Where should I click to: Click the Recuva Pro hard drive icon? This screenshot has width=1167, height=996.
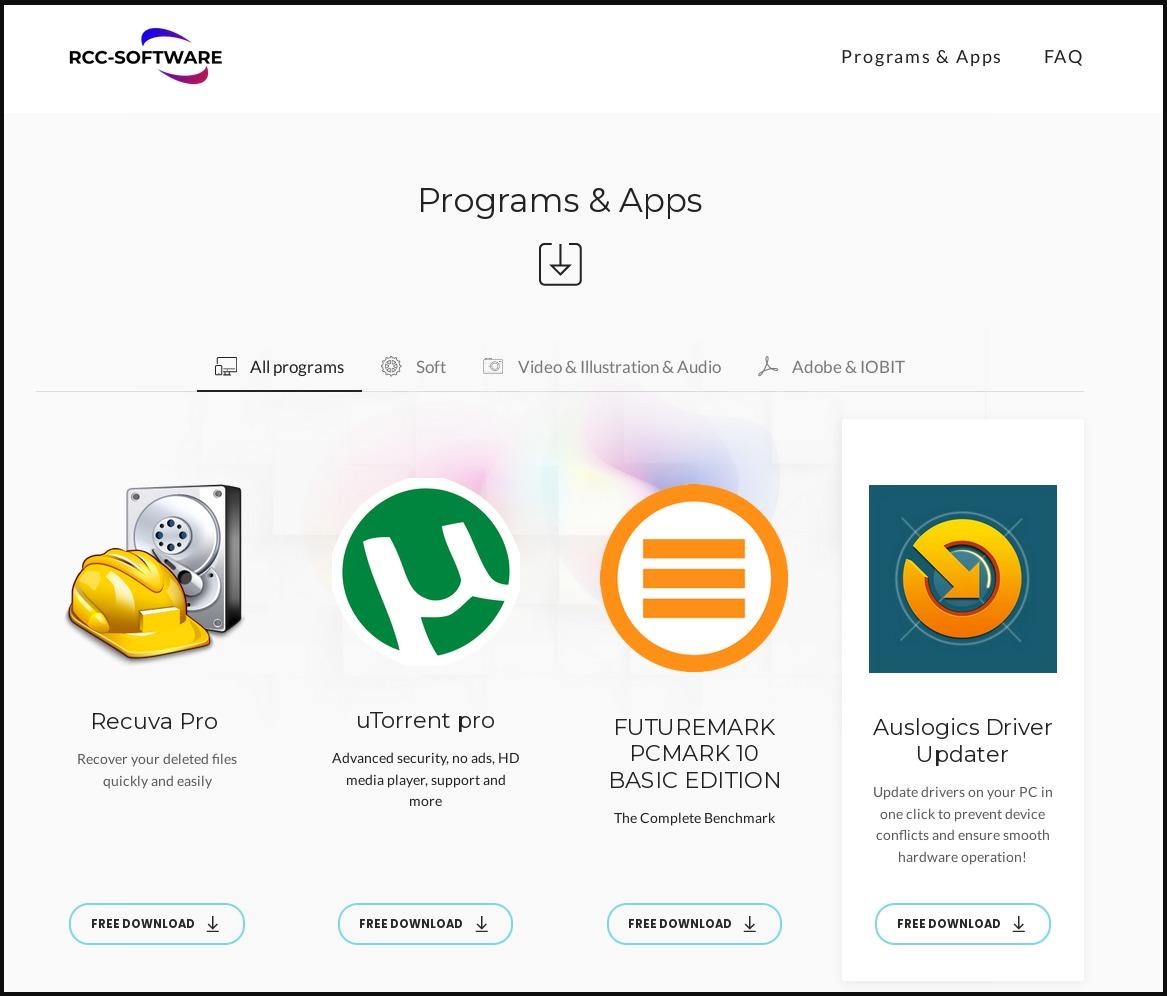(x=156, y=570)
